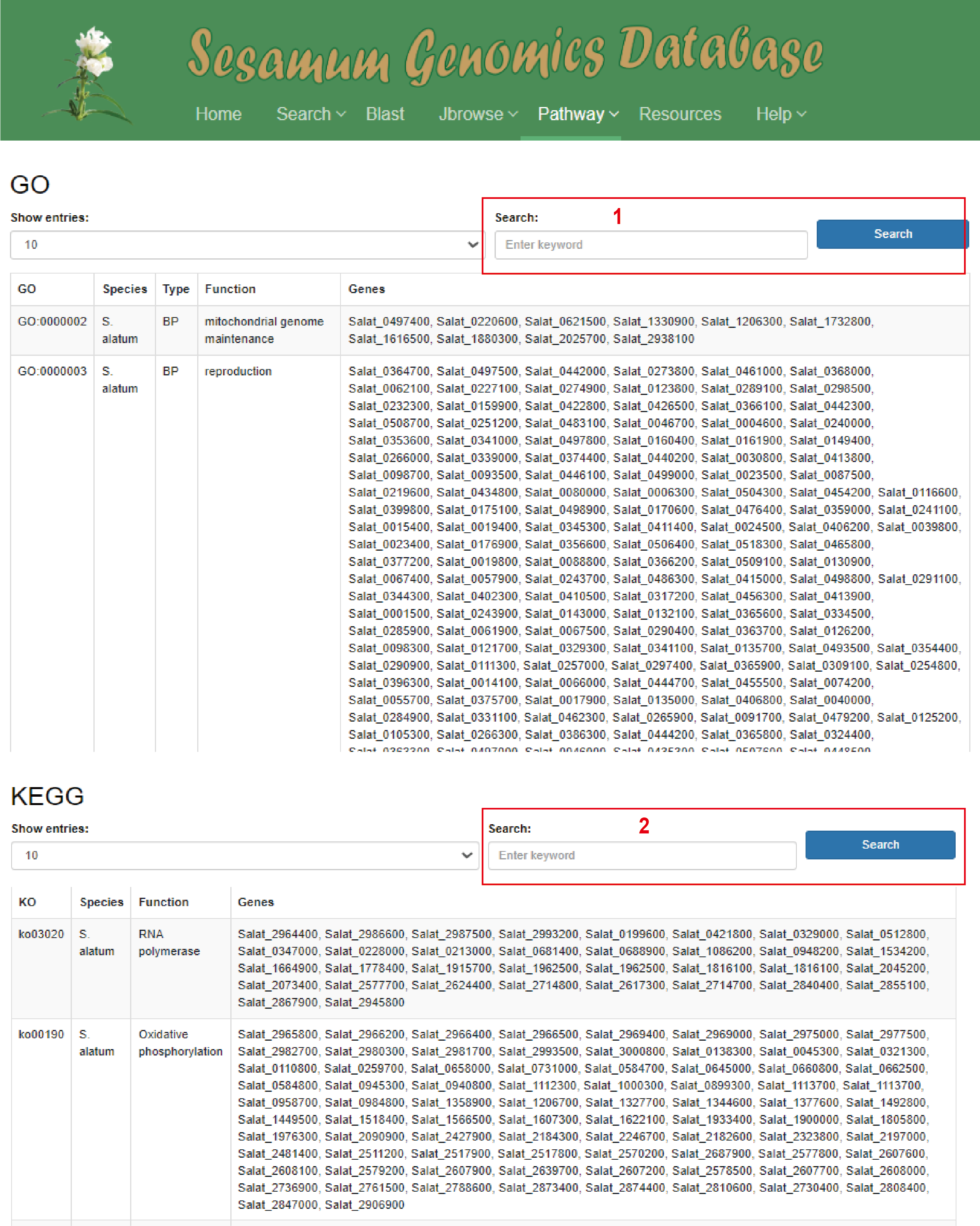Image resolution: width=980 pixels, height=1226 pixels.
Task: Click gene Salat_2906900 in Oxidative phosphorylation row
Action: (x=365, y=1205)
